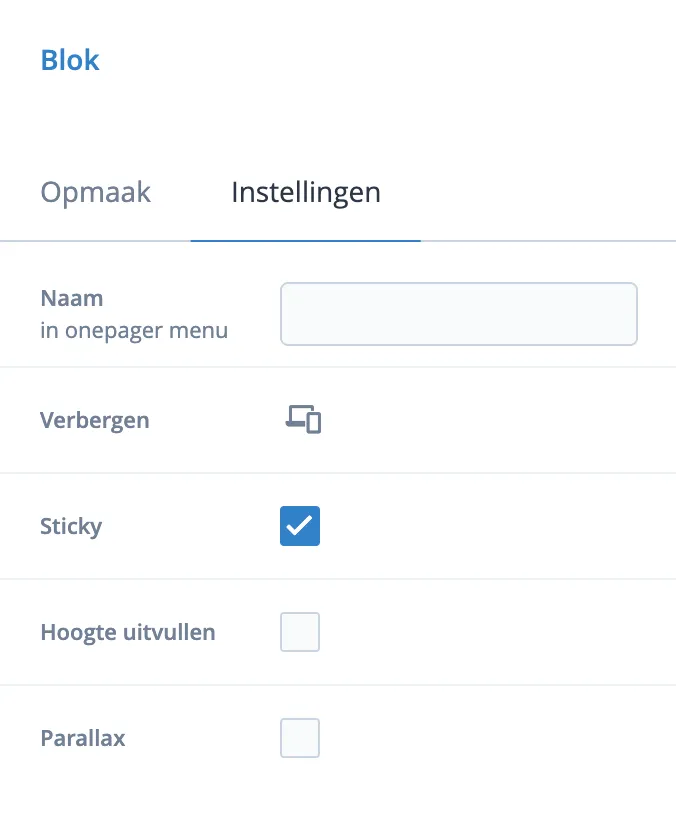
Task: Click the blue underline beneath Instellingen
Action: (x=305, y=239)
